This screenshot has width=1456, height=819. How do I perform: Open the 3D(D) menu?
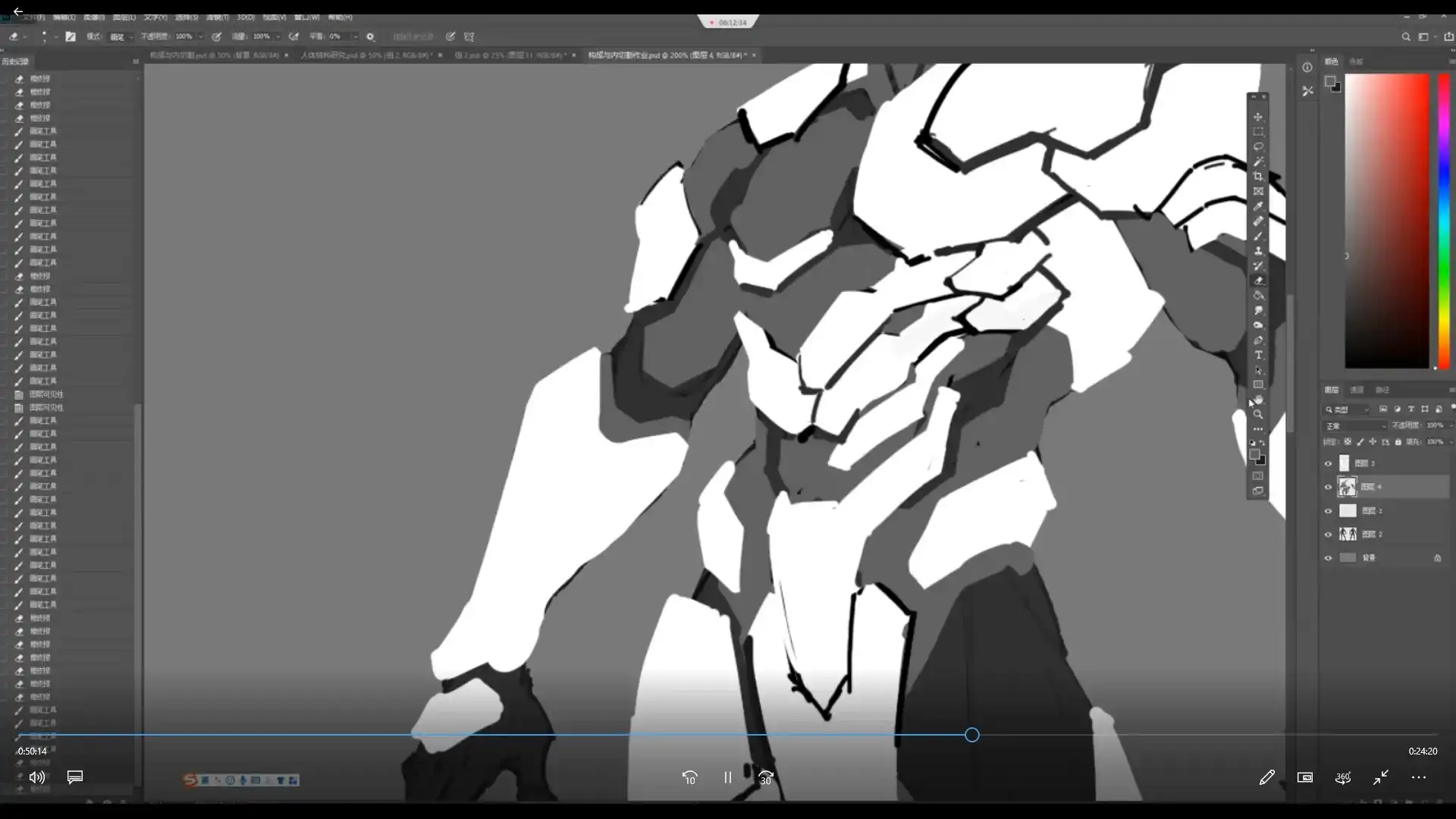point(245,17)
